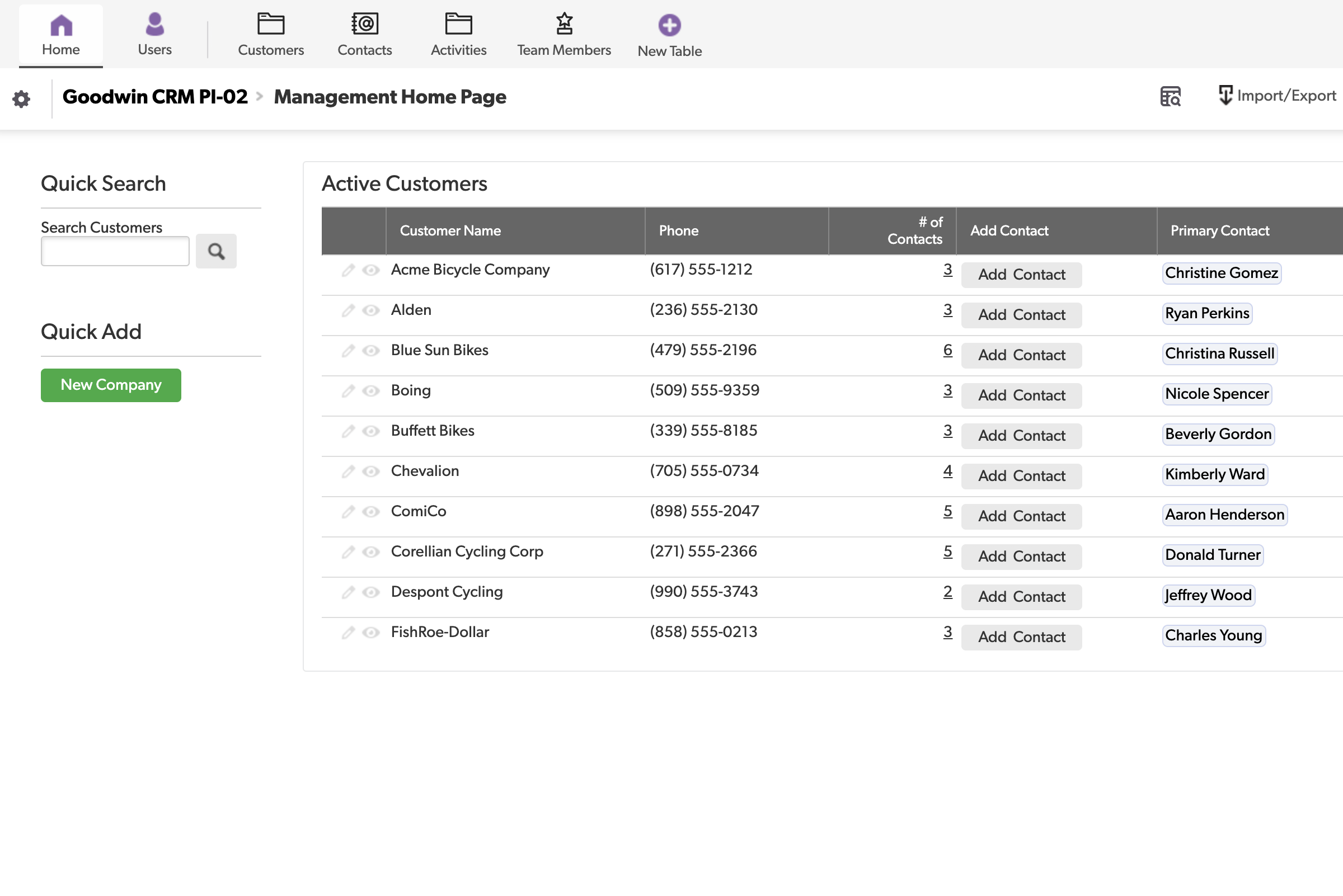Open ComiCo's contact count link
The height and width of the screenshot is (896, 1343).
pos(947,512)
